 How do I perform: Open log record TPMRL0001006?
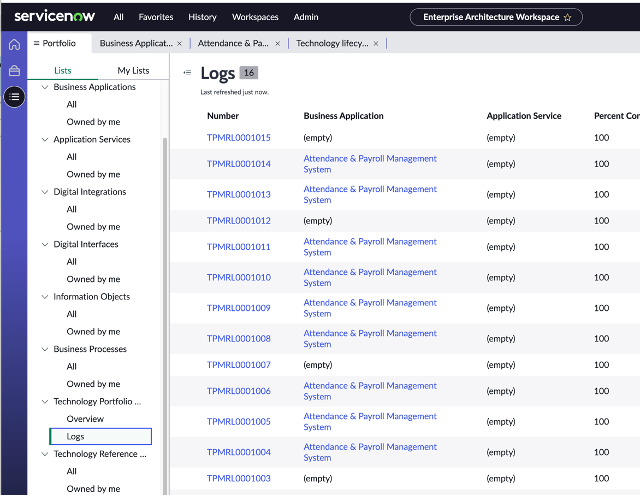point(239,391)
